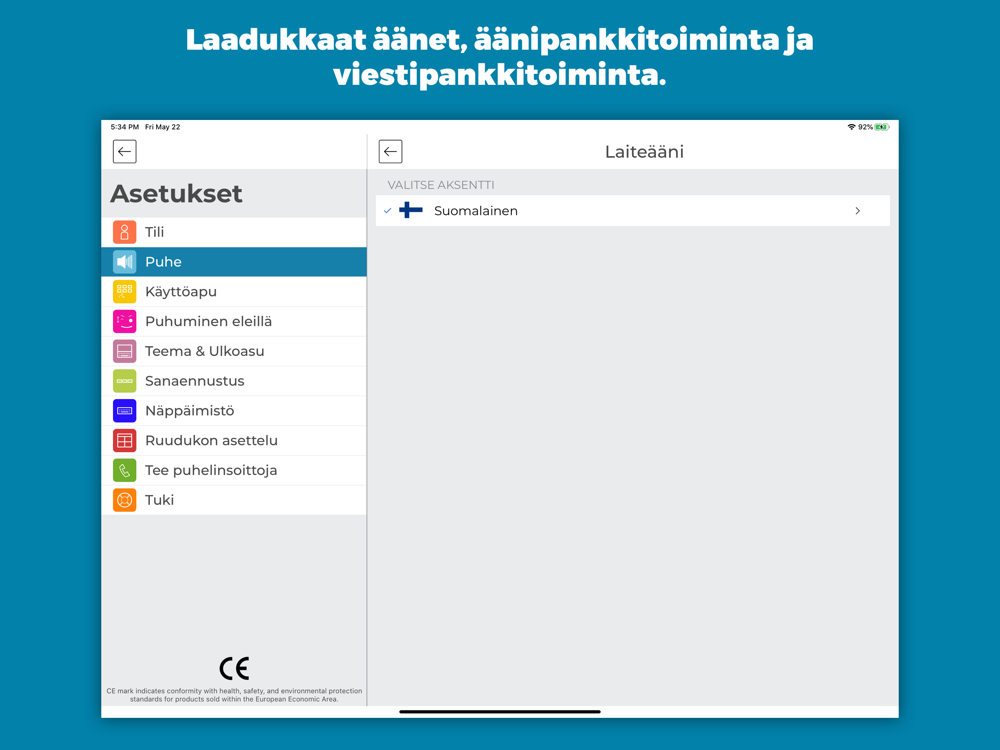Click the time 5:34 PM in status bar
Viewport: 1000px width, 750px height.
(124, 127)
